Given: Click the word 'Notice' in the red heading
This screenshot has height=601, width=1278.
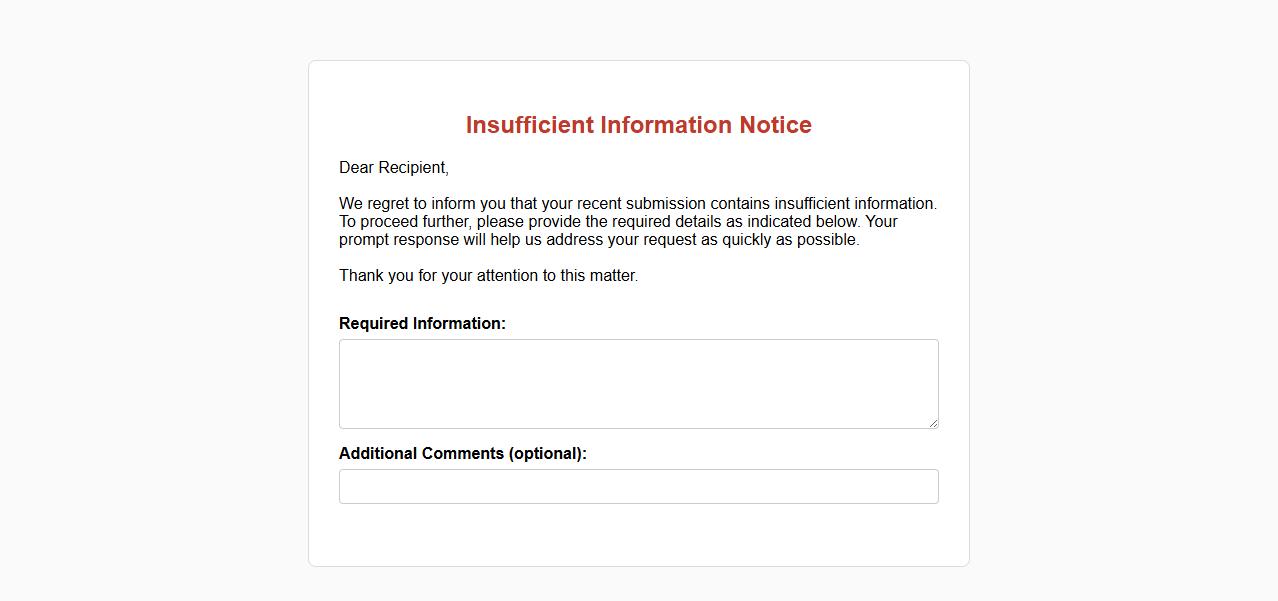Looking at the screenshot, I should [775, 125].
